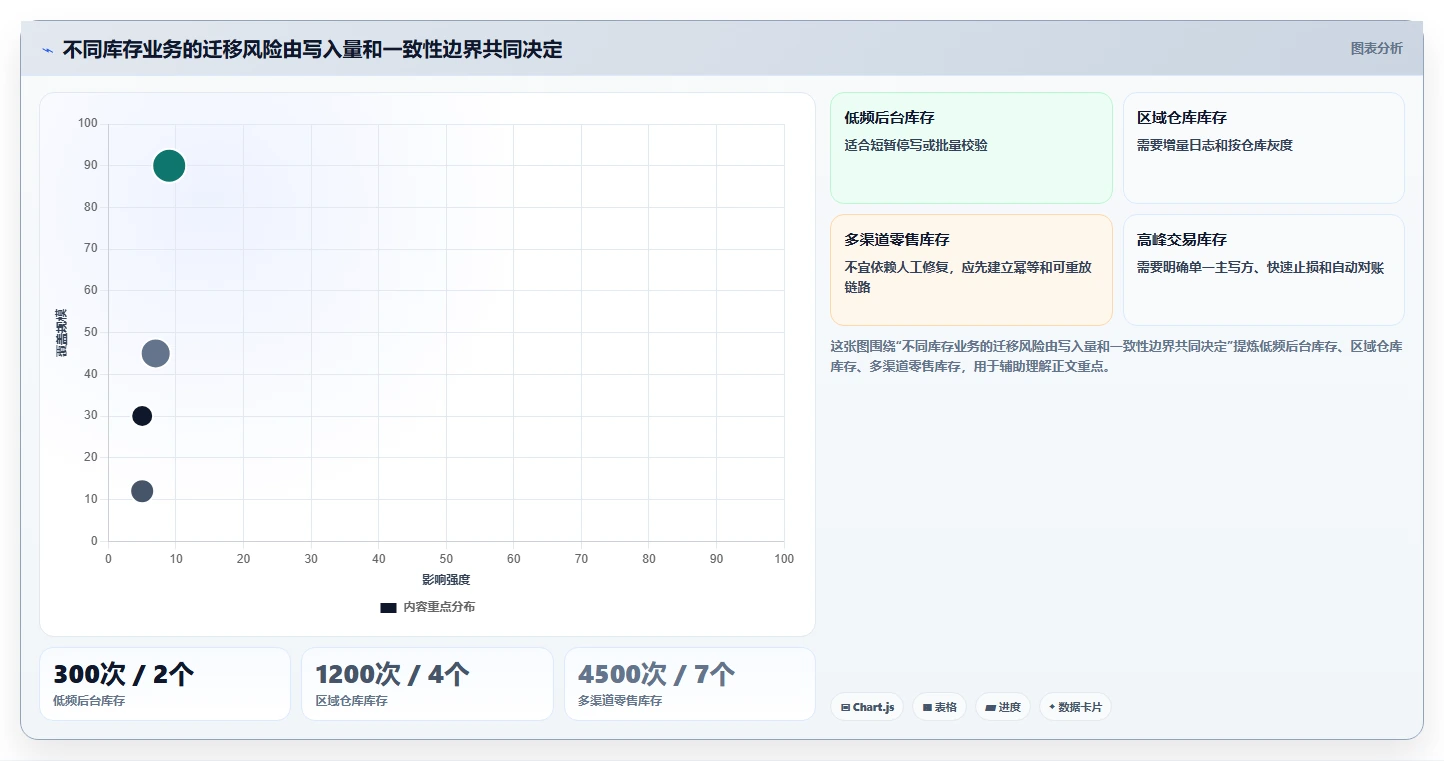Open the 区域仓库库存 info card

pos(1264,148)
